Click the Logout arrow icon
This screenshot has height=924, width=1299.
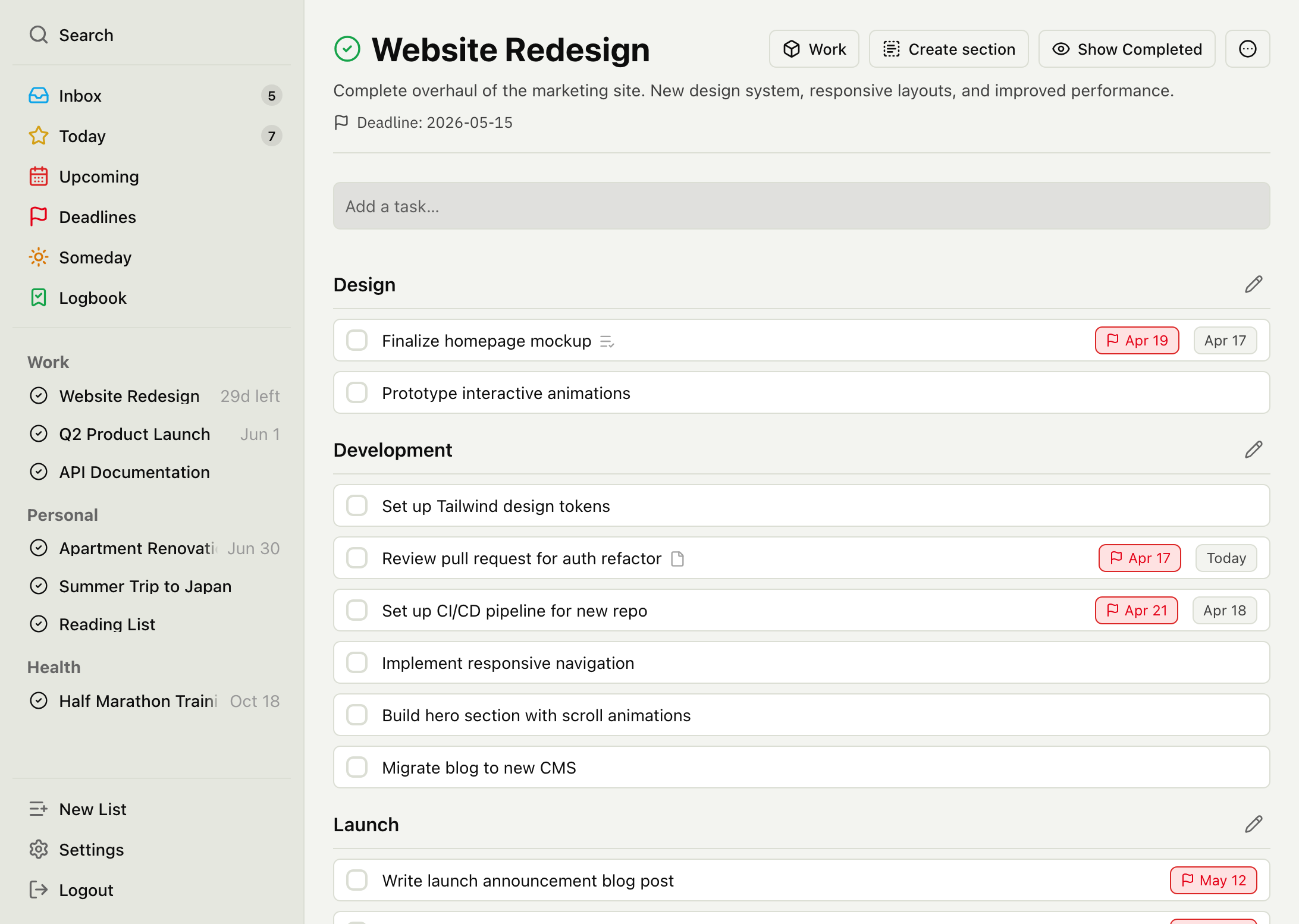pyautogui.click(x=39, y=890)
